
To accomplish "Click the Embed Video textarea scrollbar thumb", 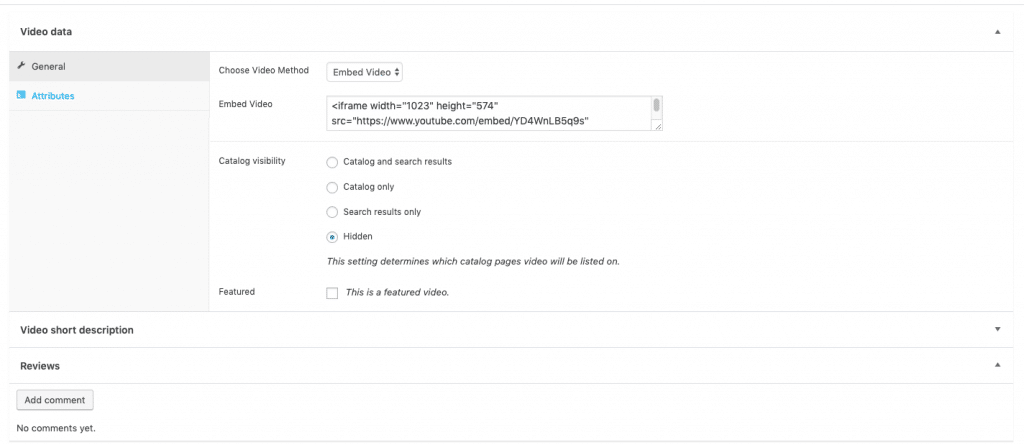I will [x=656, y=105].
